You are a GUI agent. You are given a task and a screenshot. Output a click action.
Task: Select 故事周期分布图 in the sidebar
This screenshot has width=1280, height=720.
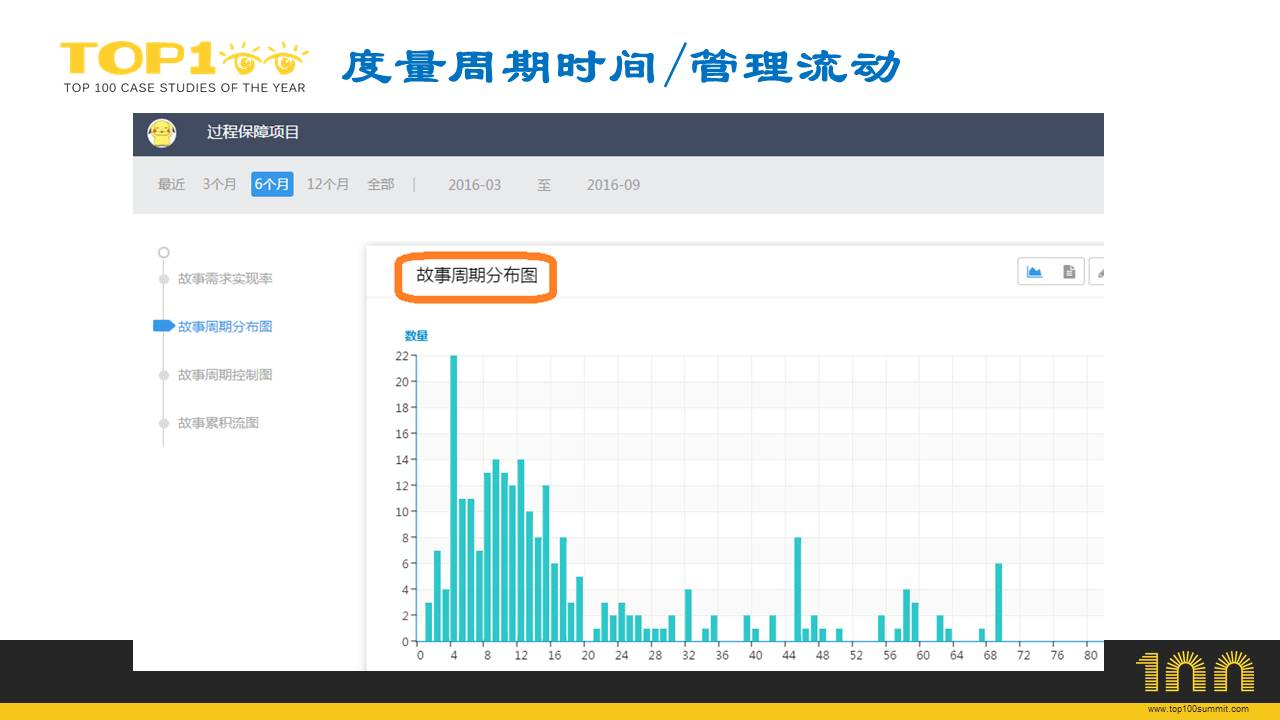[225, 326]
